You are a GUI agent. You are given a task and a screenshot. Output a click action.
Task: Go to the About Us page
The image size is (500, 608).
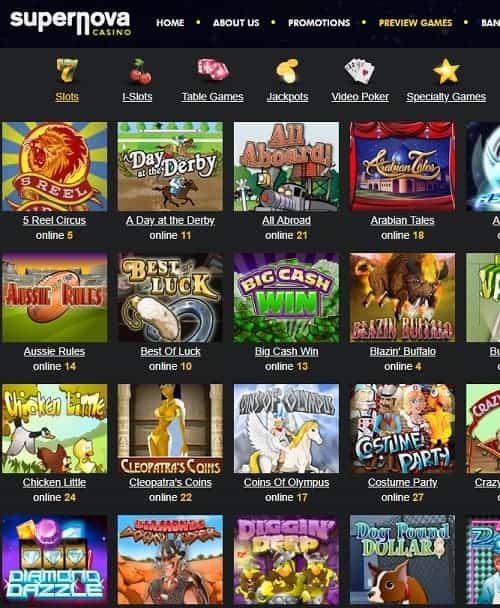(236, 23)
